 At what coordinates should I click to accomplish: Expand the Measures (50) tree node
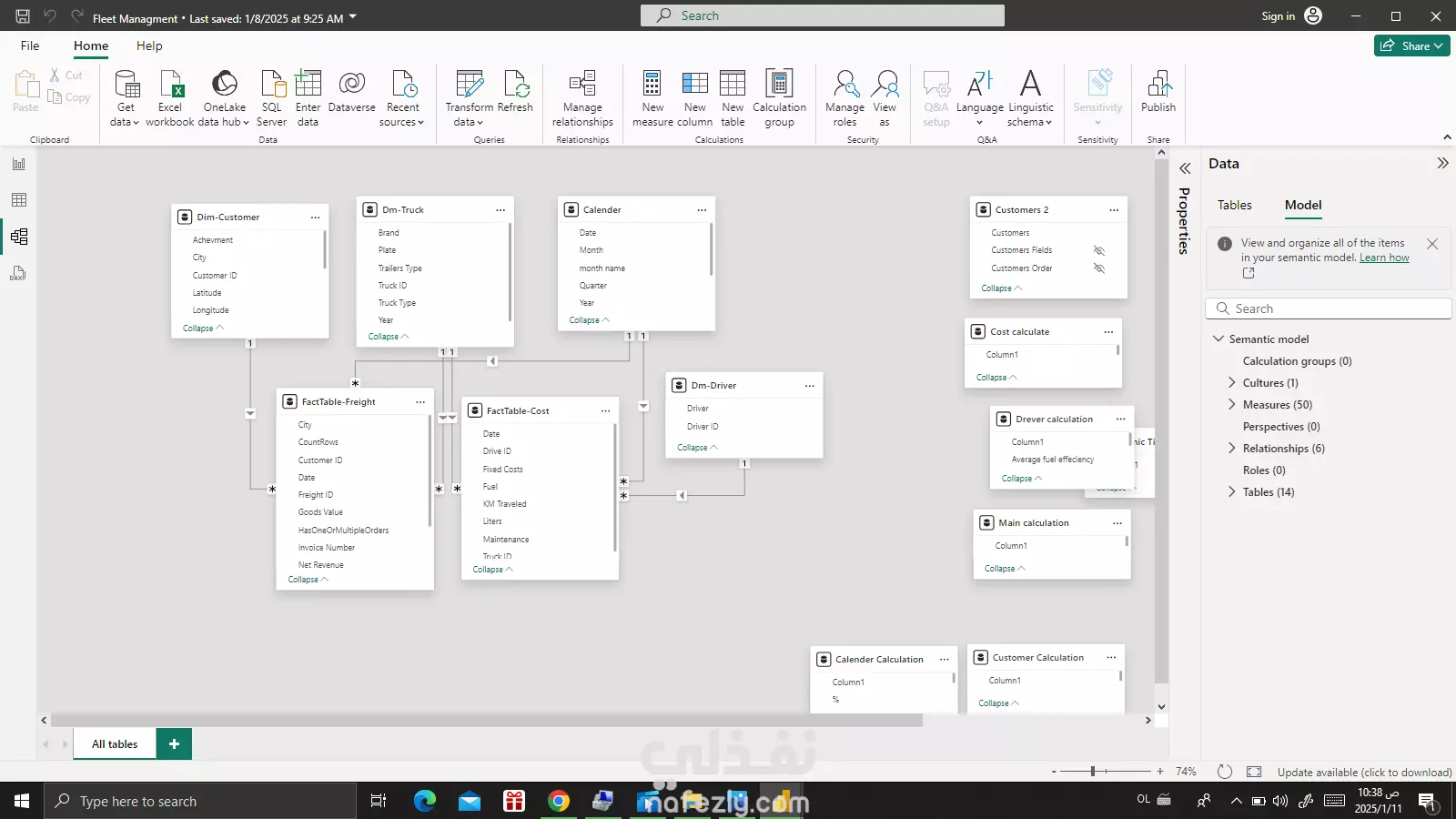click(x=1232, y=405)
